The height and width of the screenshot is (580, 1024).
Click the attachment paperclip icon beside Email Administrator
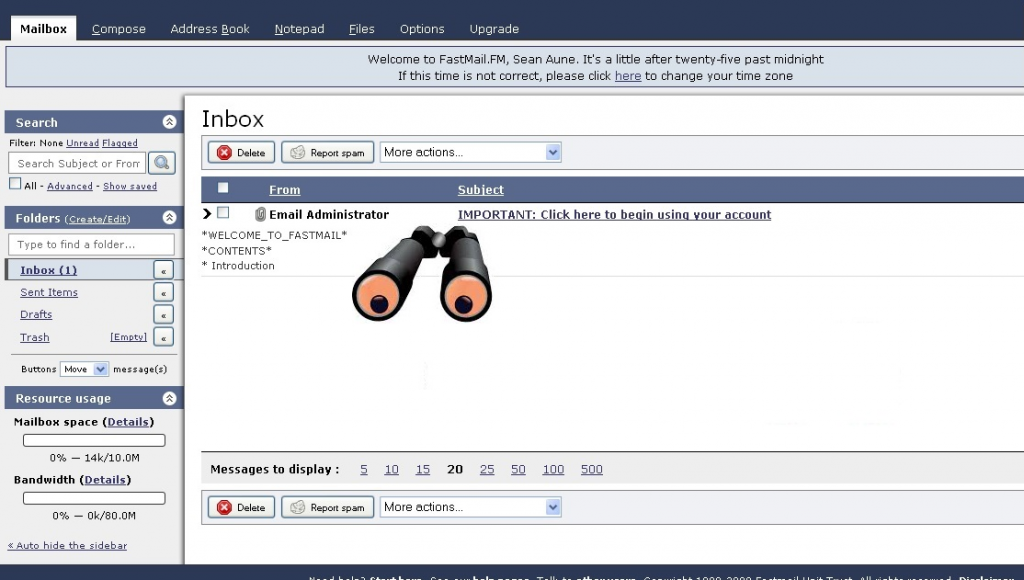pos(260,214)
